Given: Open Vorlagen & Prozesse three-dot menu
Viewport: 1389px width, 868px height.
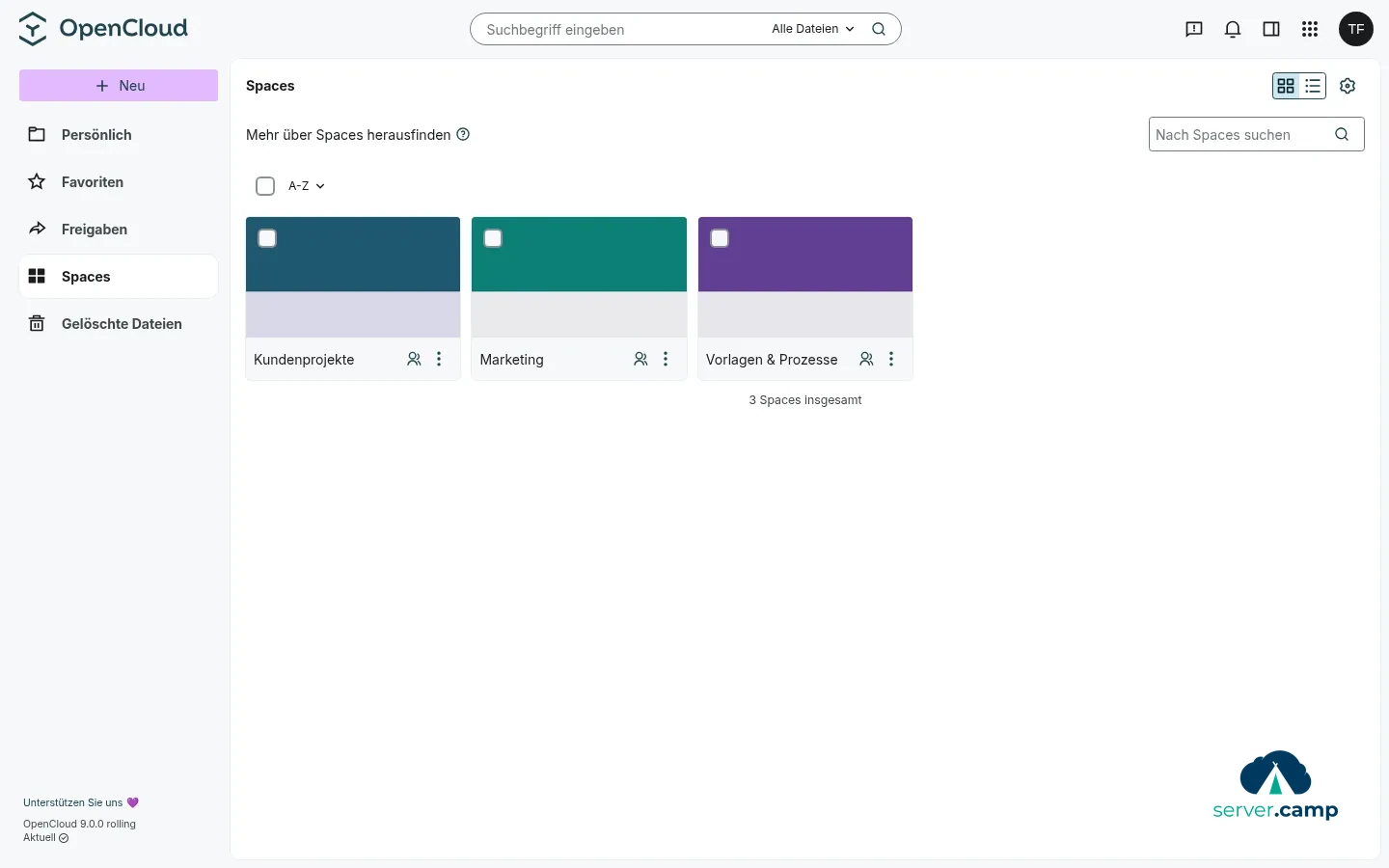Looking at the screenshot, I should pos(891,359).
